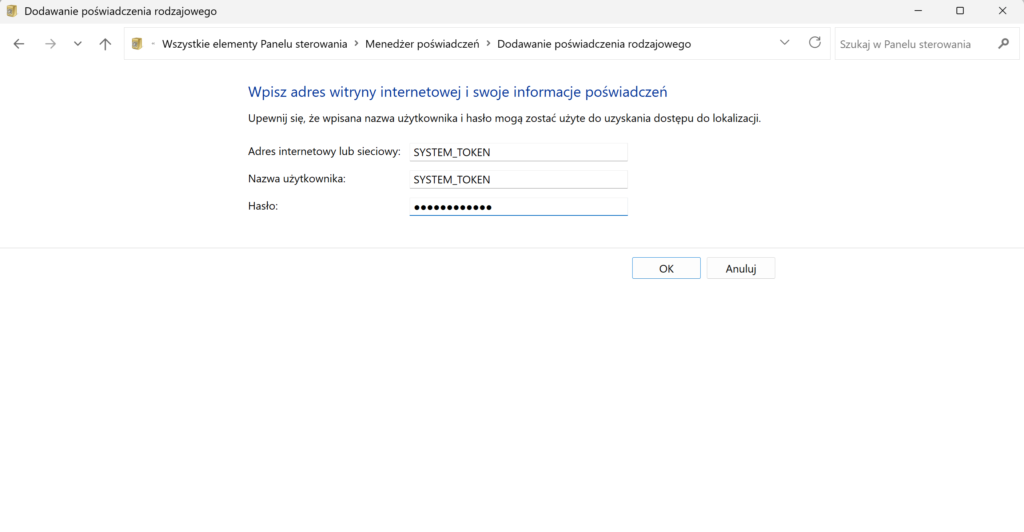Go back using the Back arrow
This screenshot has height=532, width=1024.
click(x=19, y=44)
